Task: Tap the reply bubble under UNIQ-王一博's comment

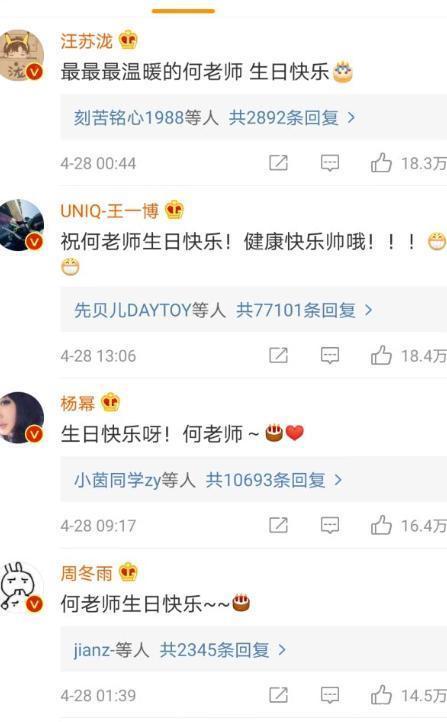Action: click(x=330, y=355)
